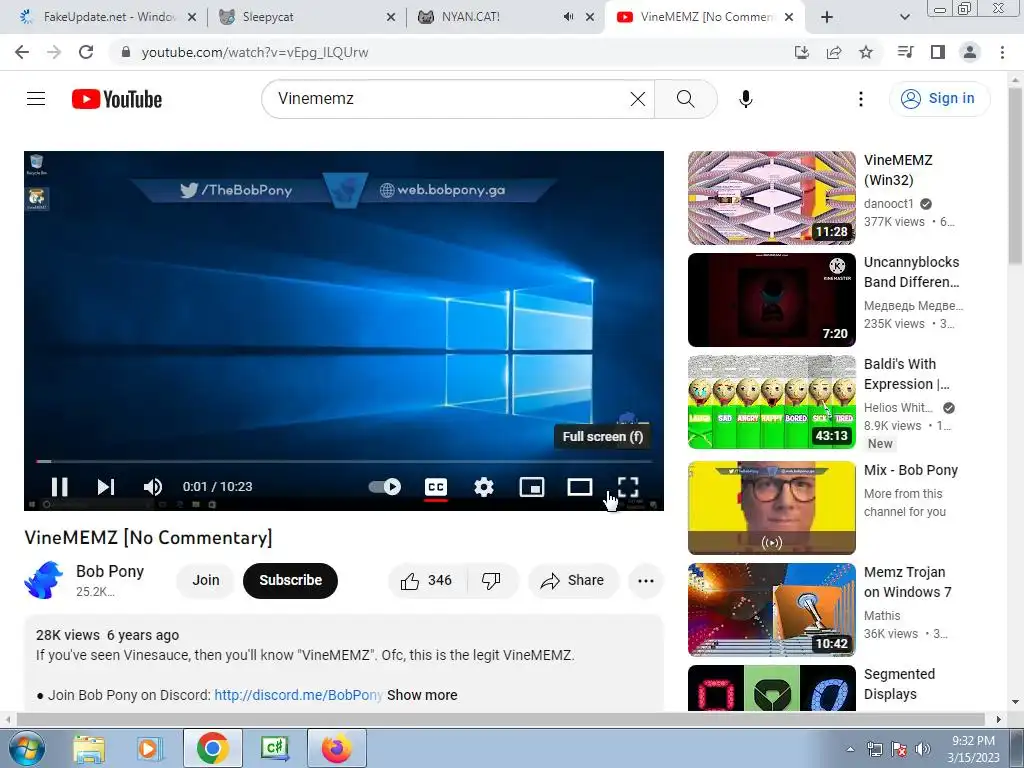Go back in browser history

[x=22, y=52]
